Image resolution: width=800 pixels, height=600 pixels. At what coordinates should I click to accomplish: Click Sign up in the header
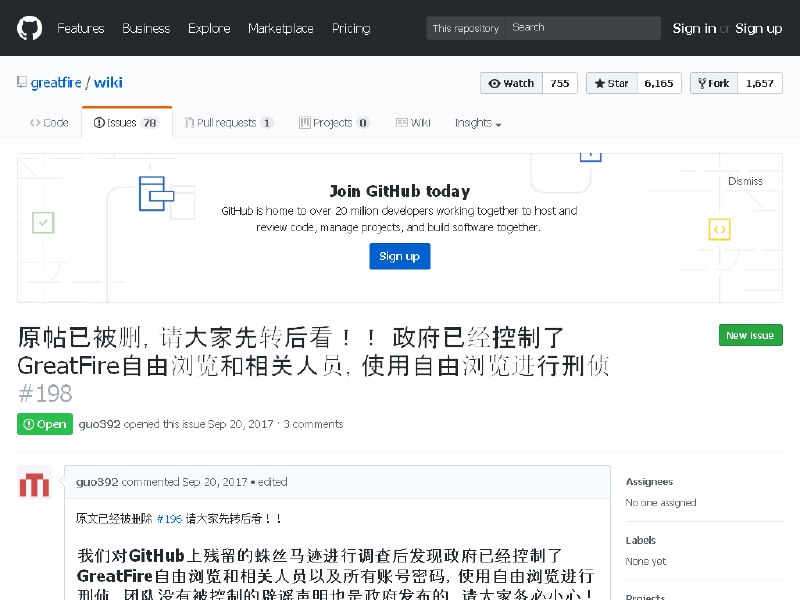759,29
